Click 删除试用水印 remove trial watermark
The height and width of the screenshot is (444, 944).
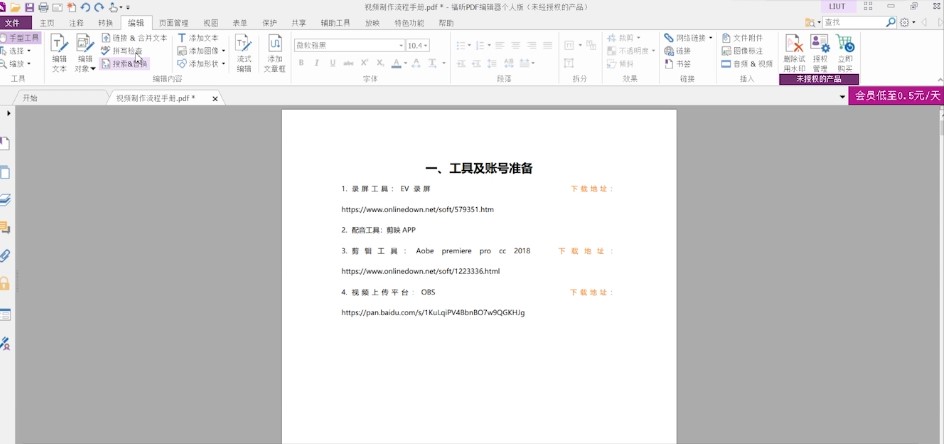(x=794, y=53)
